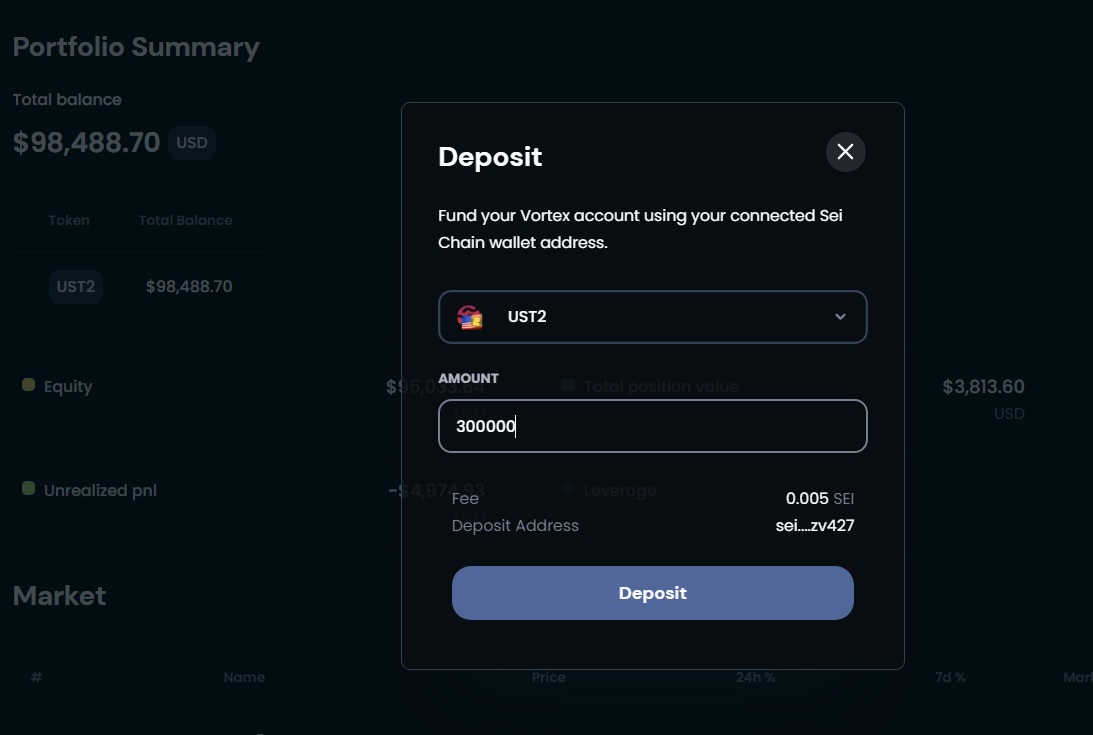The image size is (1093, 735).
Task: Sort the portfolio by Token column header
Action: pos(69,220)
